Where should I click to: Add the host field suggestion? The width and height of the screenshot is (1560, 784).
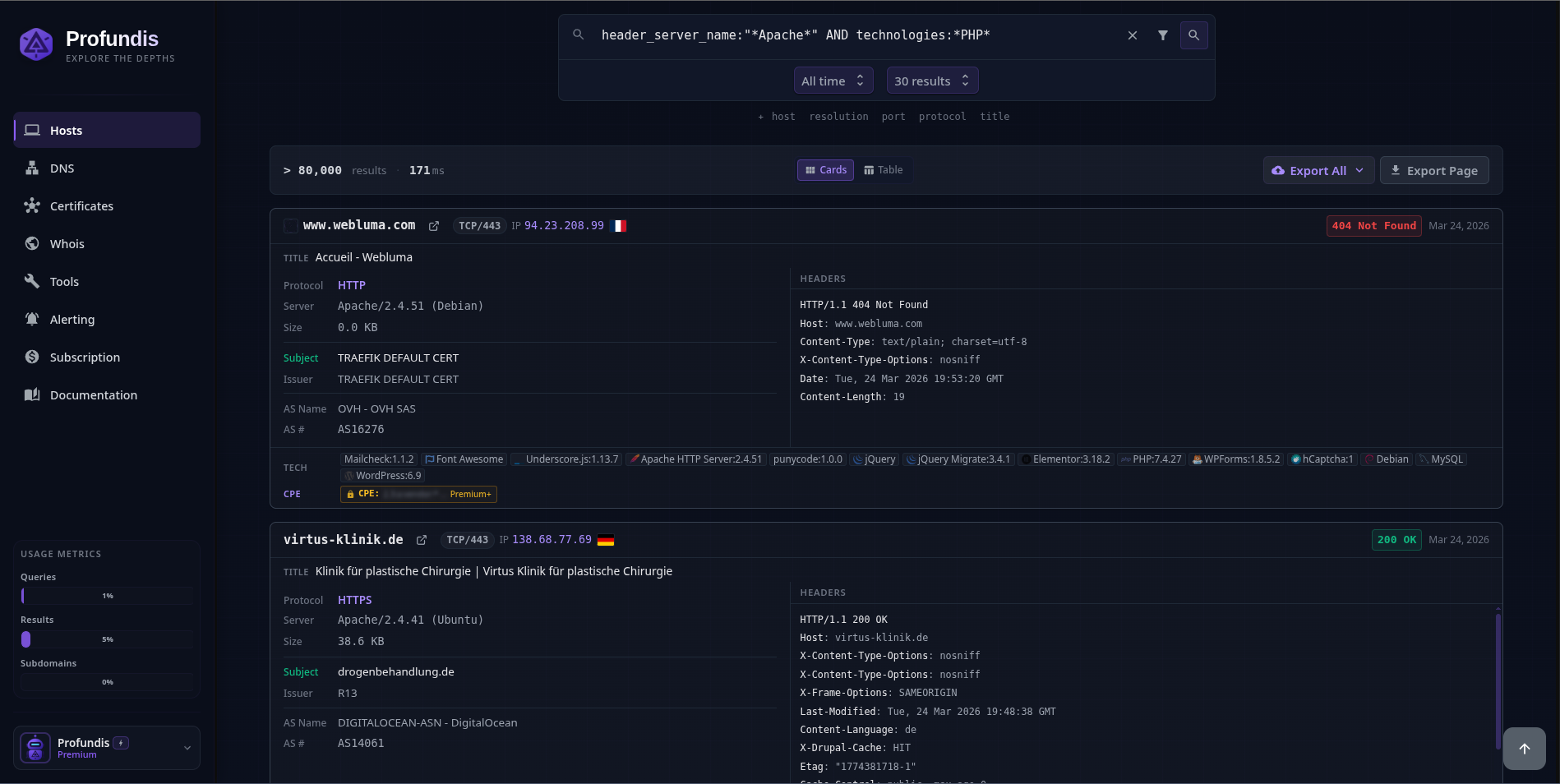[x=783, y=117]
